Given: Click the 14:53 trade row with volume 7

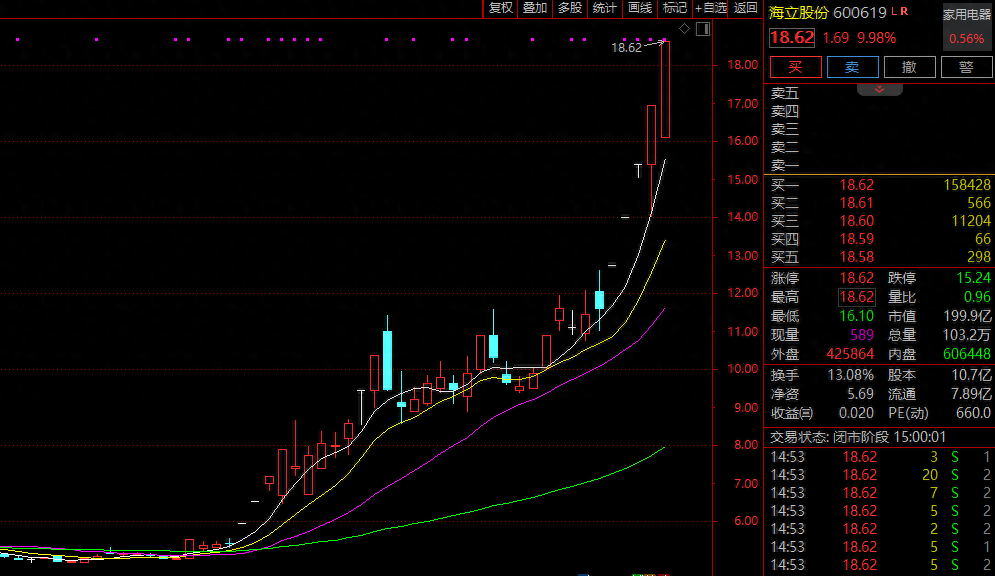Looking at the screenshot, I should (880, 493).
